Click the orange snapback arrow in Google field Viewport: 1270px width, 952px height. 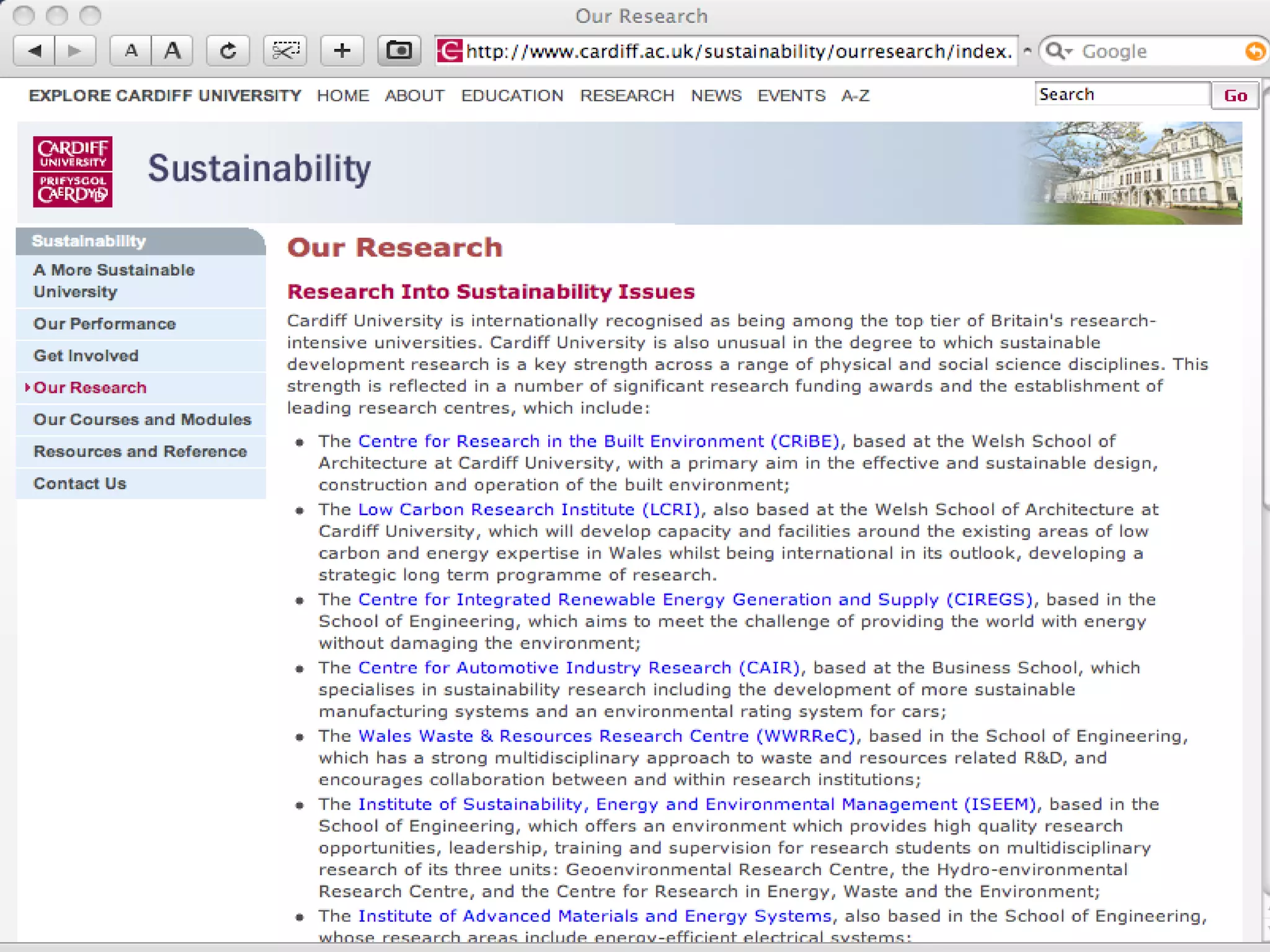coord(1254,51)
